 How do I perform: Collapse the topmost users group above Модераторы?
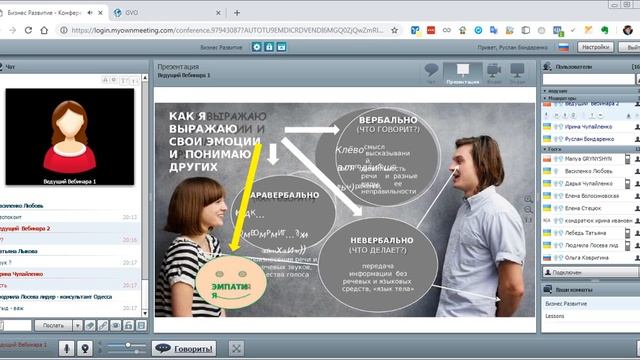coord(545,91)
